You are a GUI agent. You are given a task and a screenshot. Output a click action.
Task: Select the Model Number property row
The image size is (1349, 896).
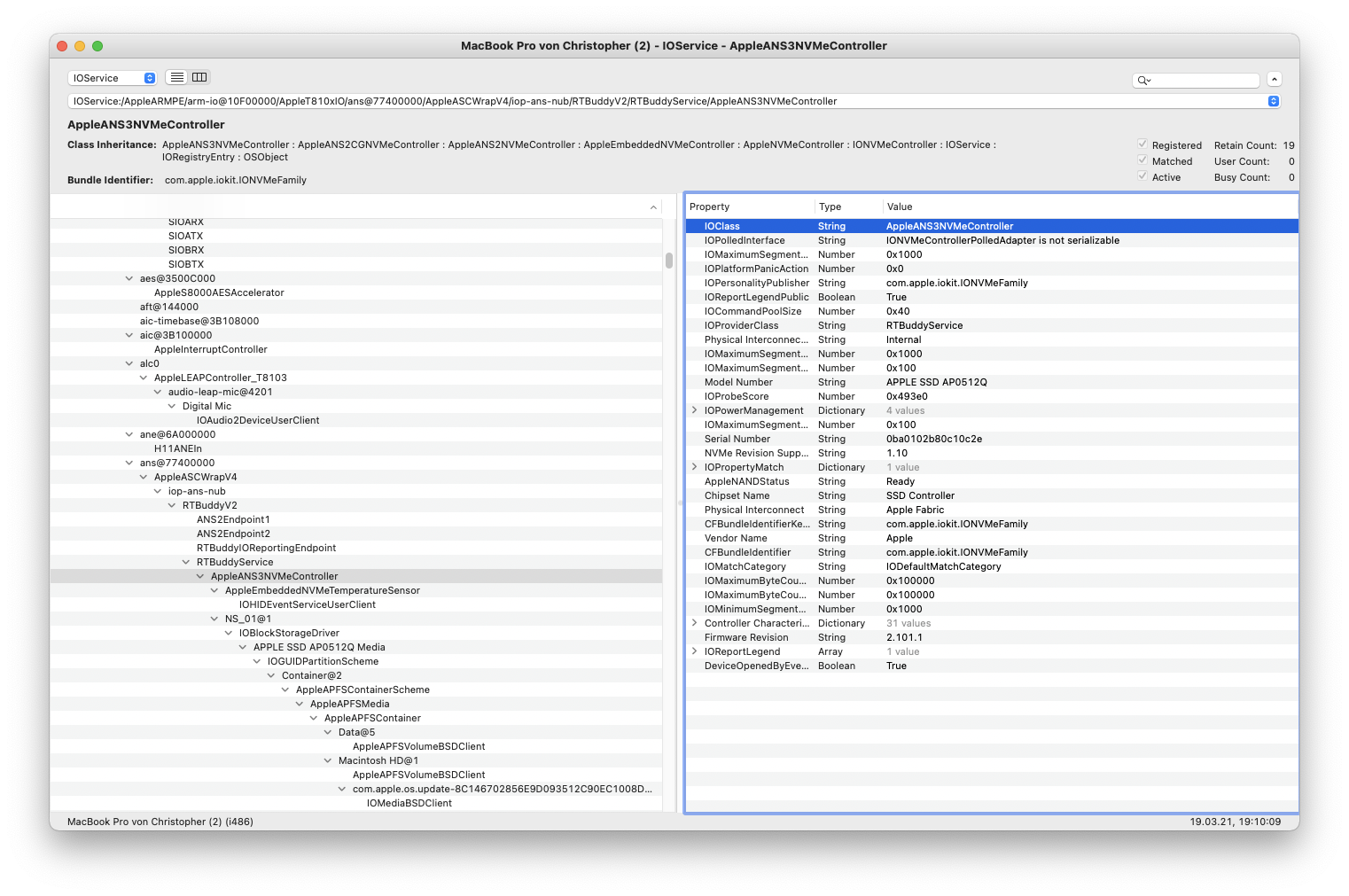[x=992, y=382]
